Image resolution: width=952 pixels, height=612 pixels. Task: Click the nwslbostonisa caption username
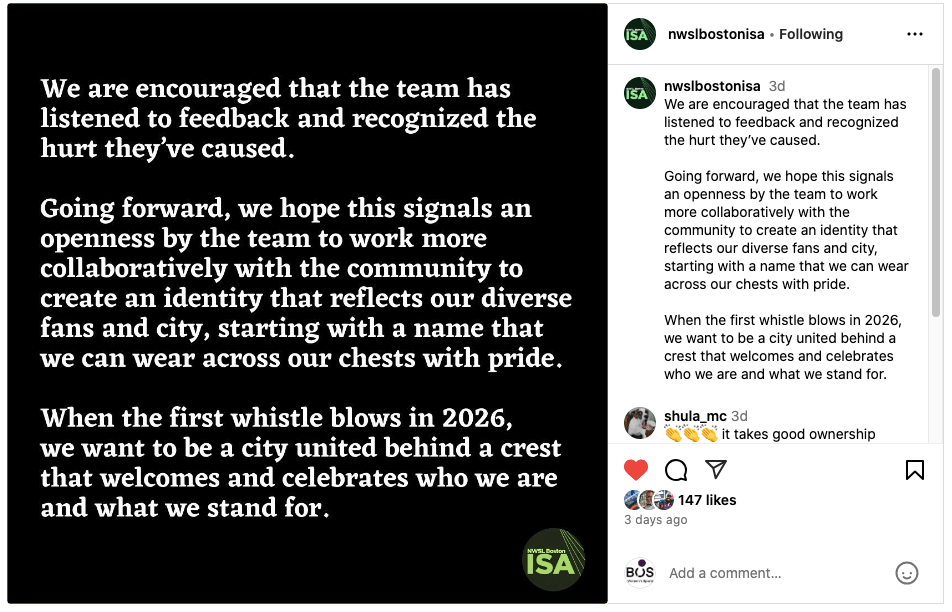tap(712, 86)
